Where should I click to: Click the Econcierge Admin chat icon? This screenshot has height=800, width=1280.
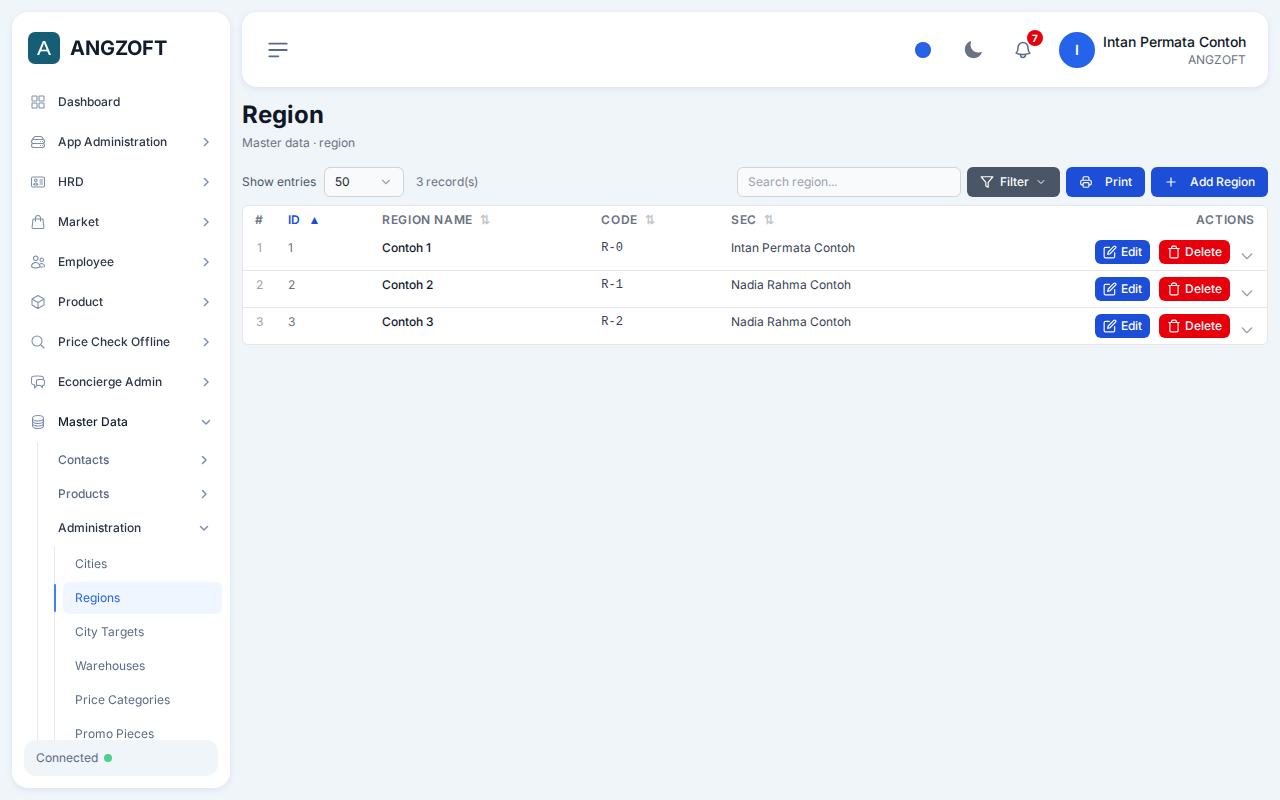click(x=38, y=382)
